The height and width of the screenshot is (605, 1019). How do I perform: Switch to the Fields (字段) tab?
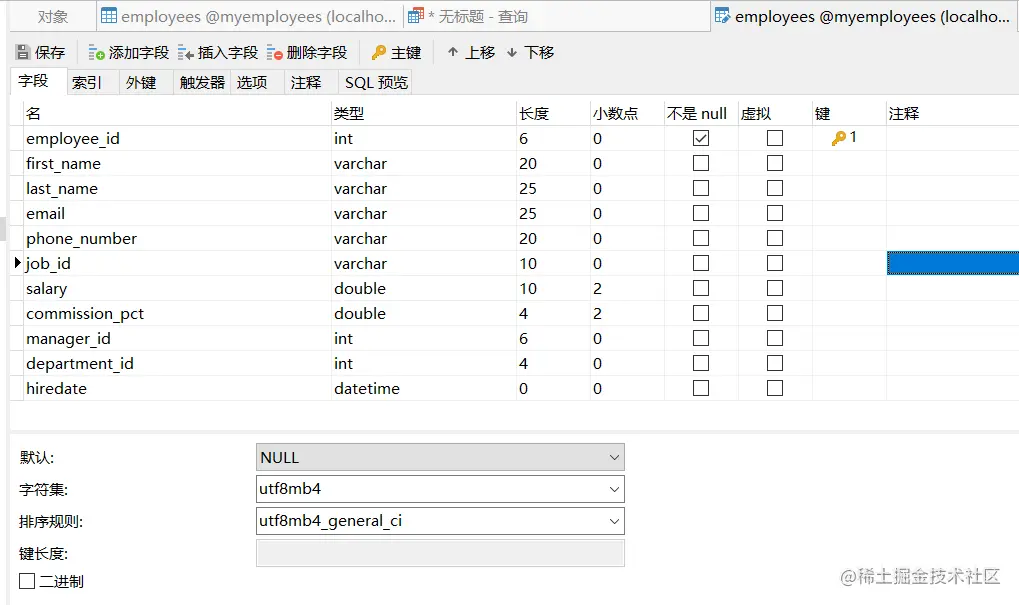tap(38, 81)
